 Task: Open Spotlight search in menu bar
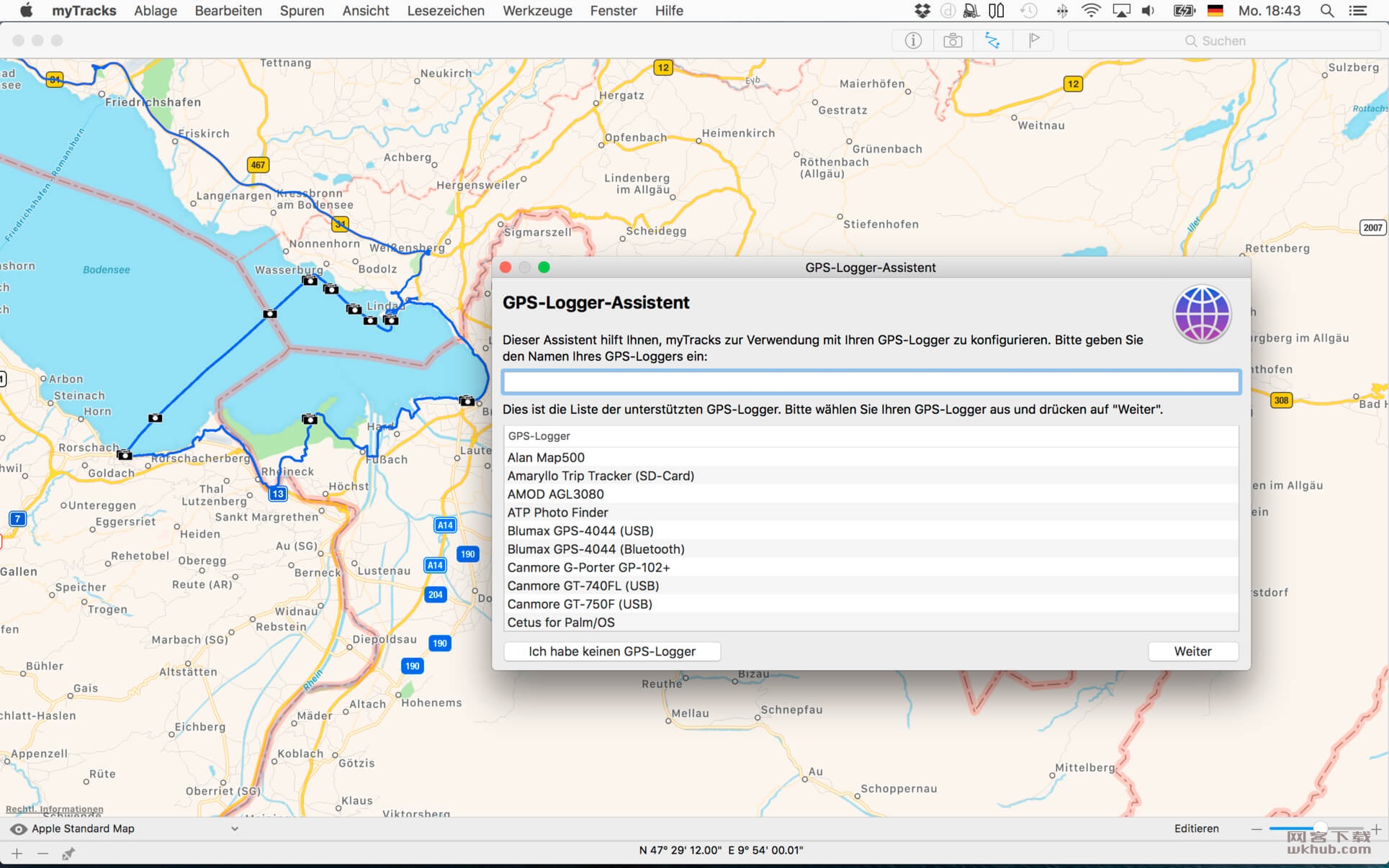tap(1326, 11)
